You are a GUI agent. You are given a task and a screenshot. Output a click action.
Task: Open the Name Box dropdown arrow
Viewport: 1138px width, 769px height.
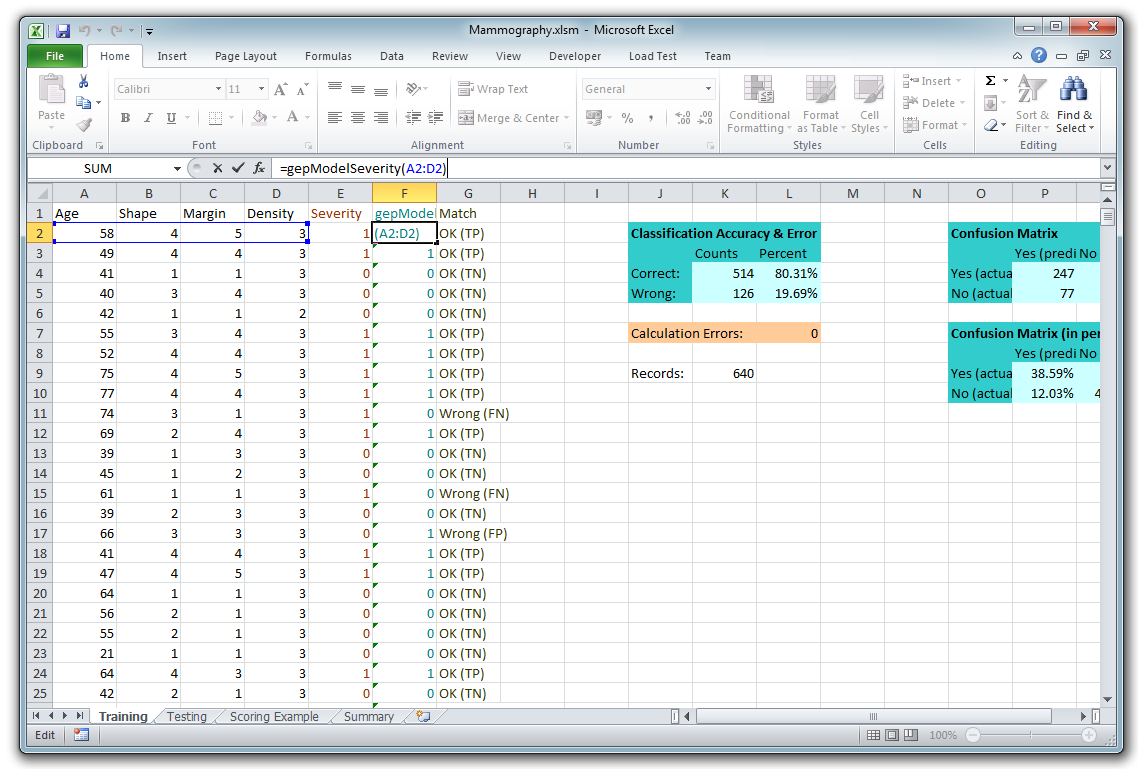pyautogui.click(x=177, y=169)
